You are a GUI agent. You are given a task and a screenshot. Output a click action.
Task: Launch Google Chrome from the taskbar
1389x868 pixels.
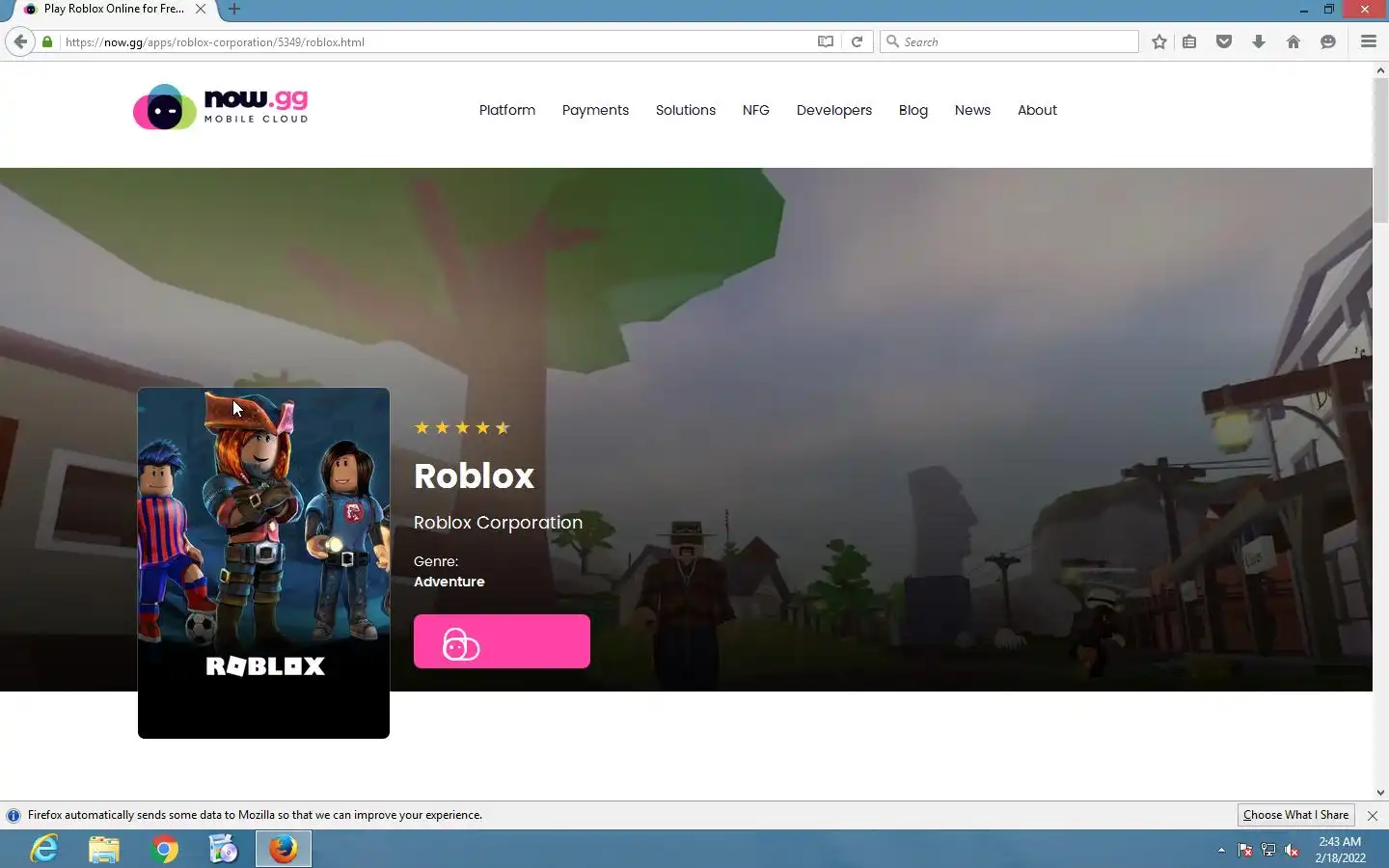(x=164, y=849)
